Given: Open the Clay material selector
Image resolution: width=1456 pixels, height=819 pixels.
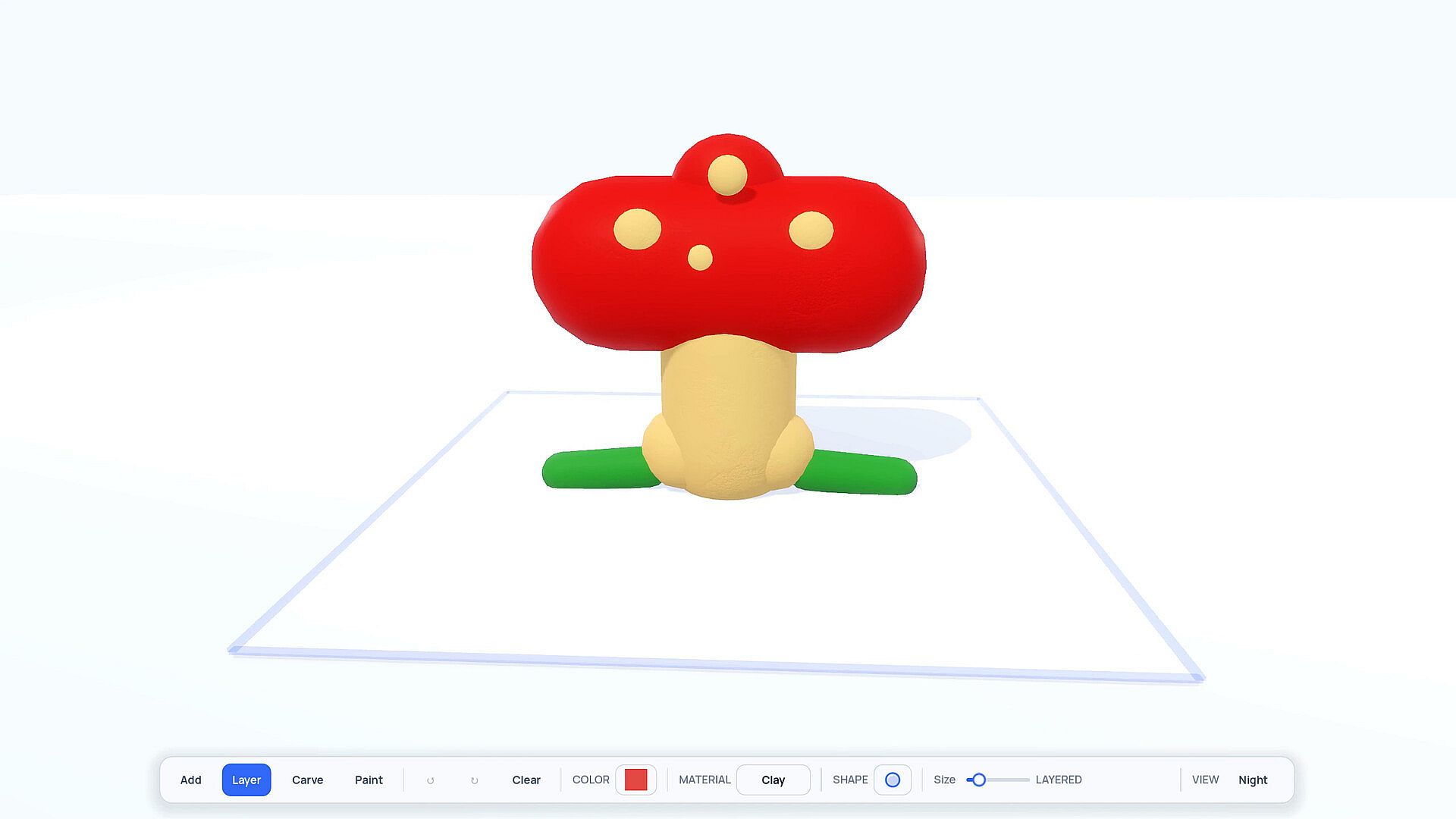Looking at the screenshot, I should tap(773, 780).
